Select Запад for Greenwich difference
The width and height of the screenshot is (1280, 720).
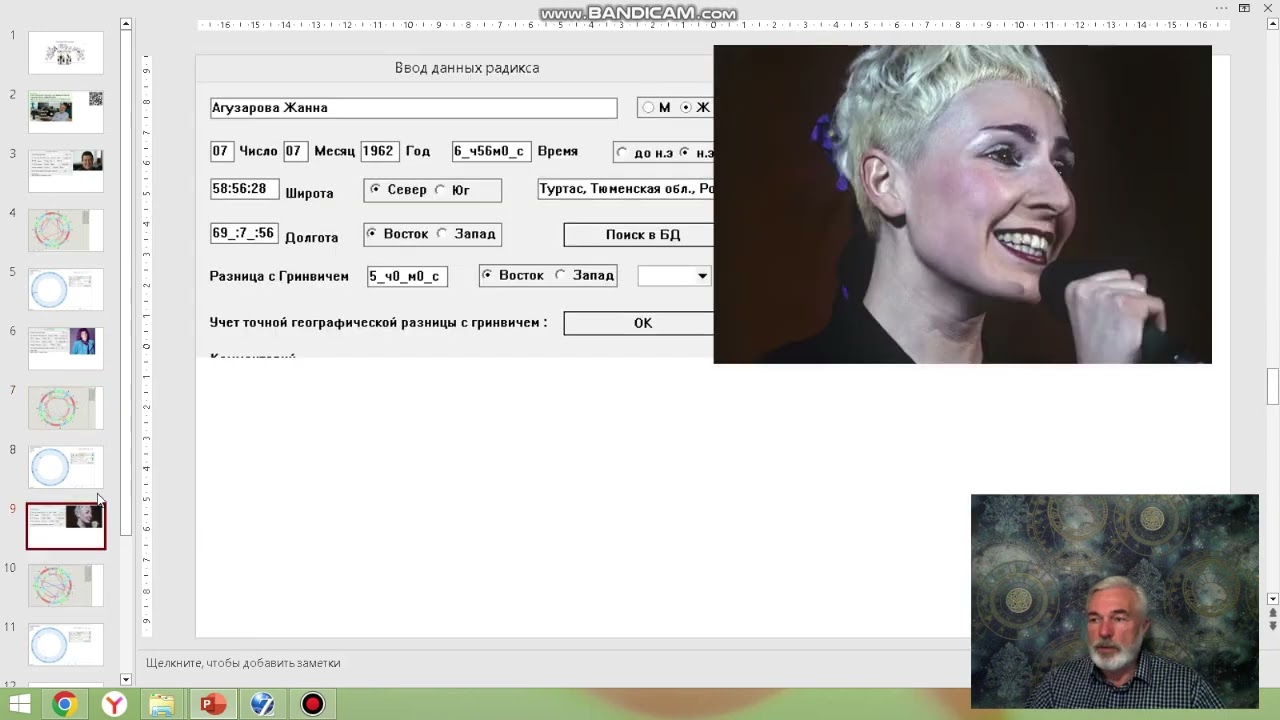pos(560,275)
